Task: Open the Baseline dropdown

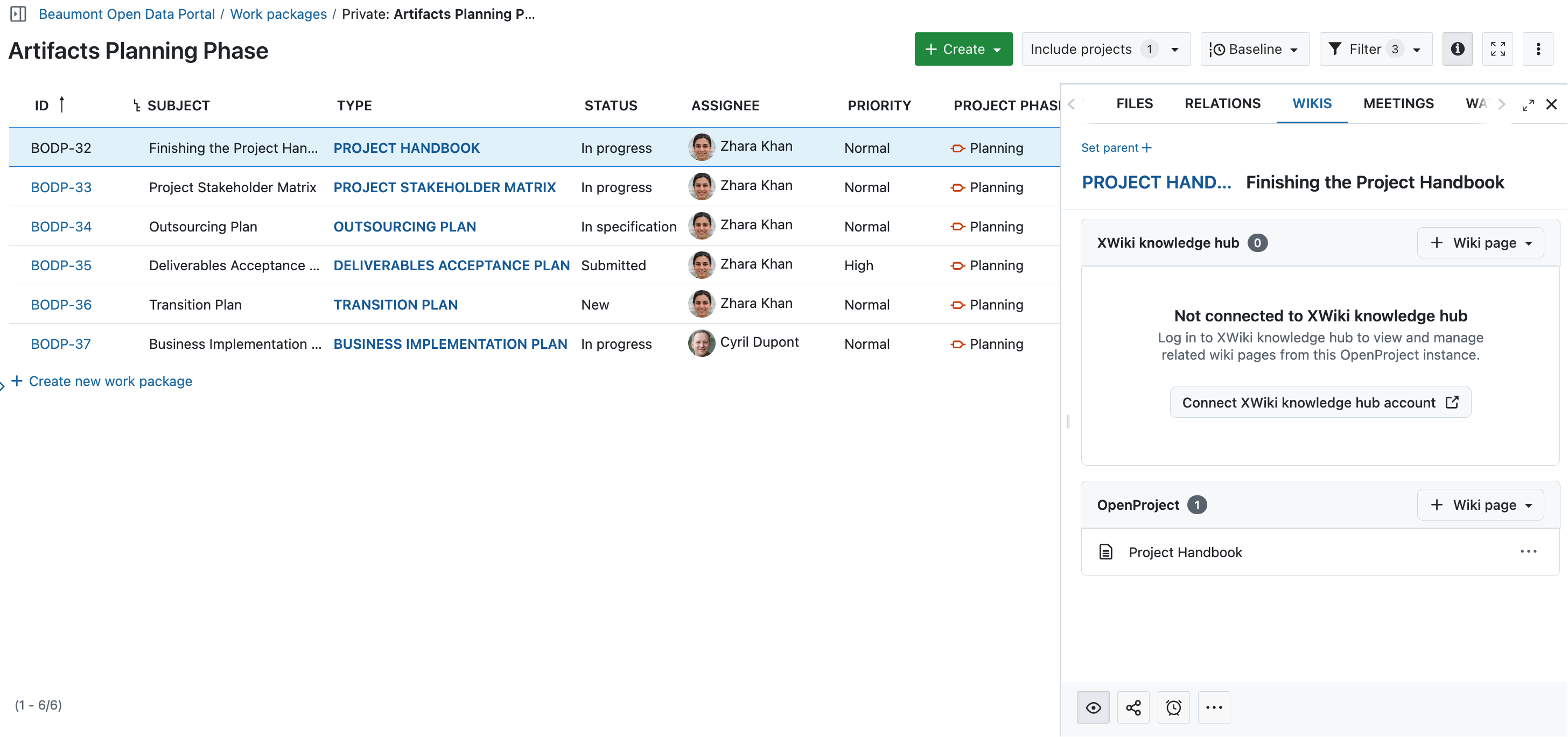Action: (1254, 48)
